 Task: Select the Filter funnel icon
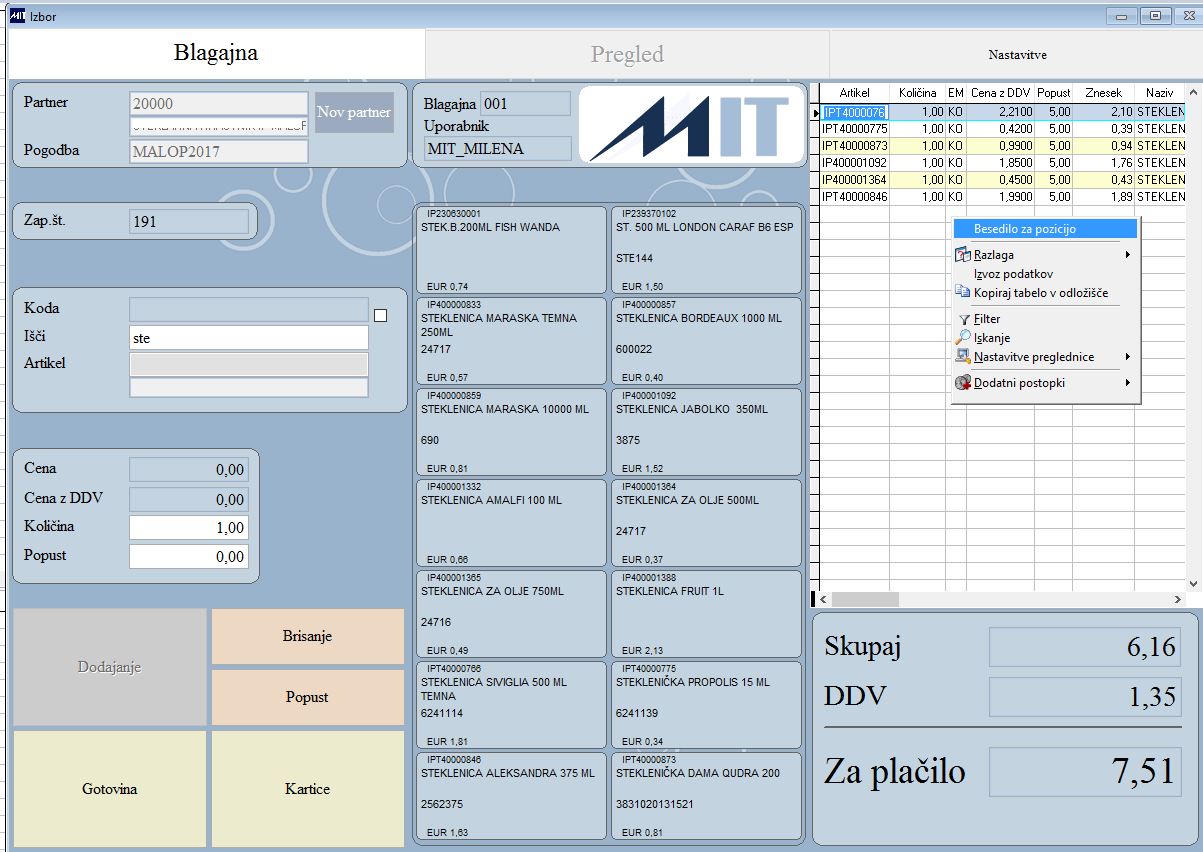point(963,319)
